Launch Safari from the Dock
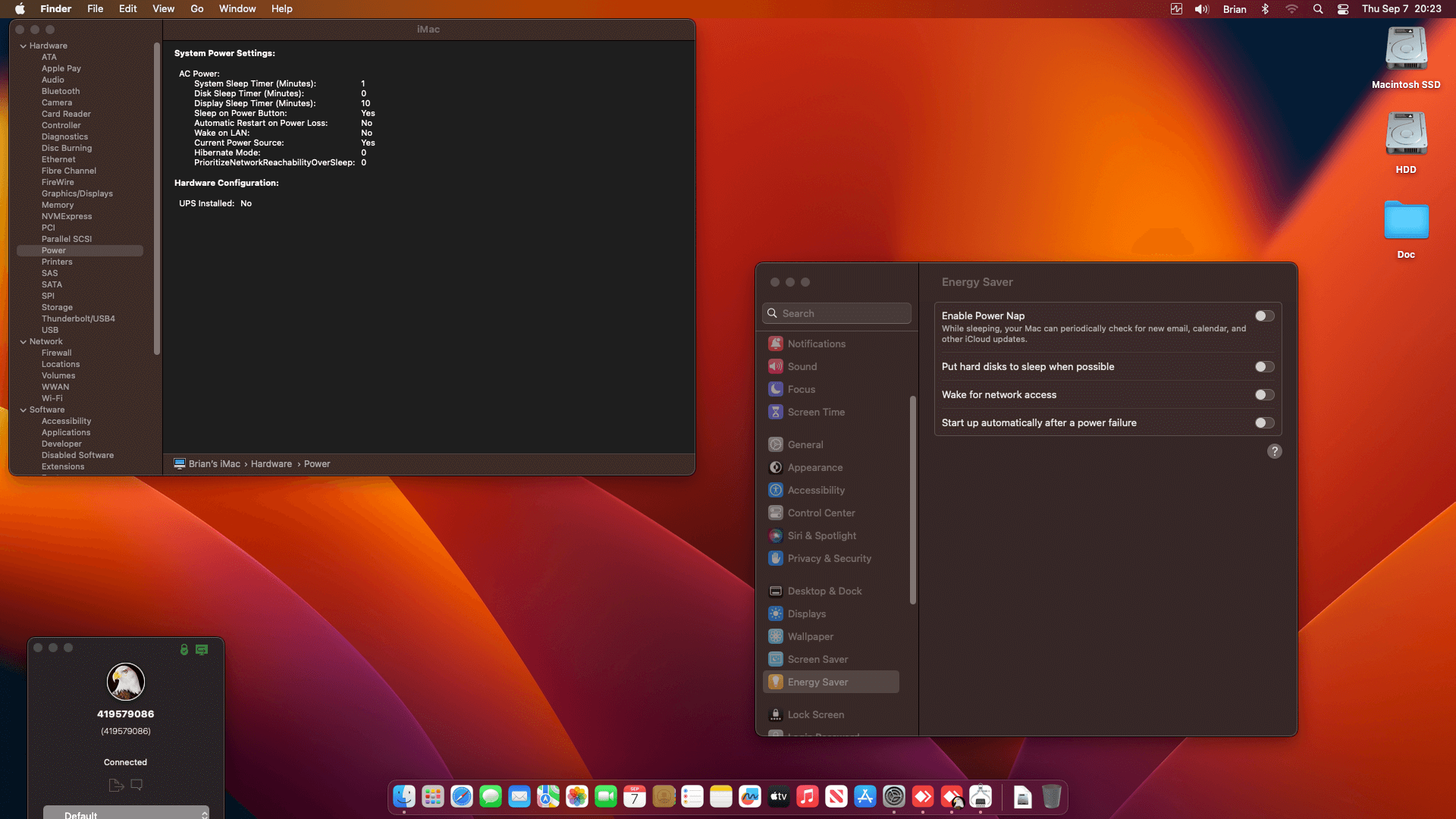The image size is (1456, 819). pyautogui.click(x=462, y=796)
